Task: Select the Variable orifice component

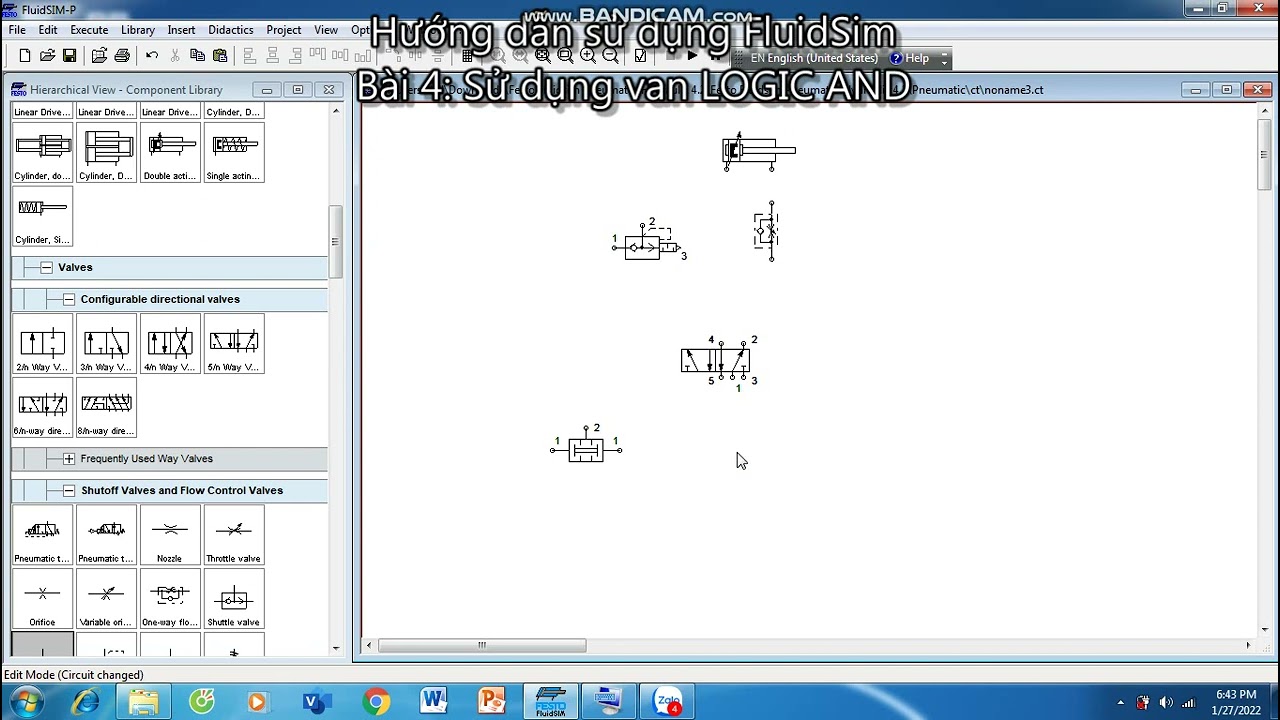Action: click(106, 599)
